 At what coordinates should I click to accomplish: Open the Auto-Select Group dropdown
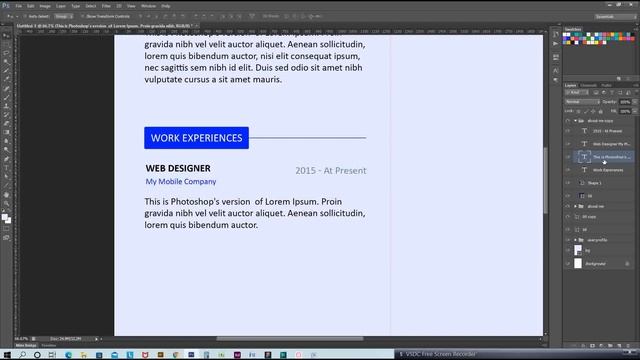(x=64, y=16)
